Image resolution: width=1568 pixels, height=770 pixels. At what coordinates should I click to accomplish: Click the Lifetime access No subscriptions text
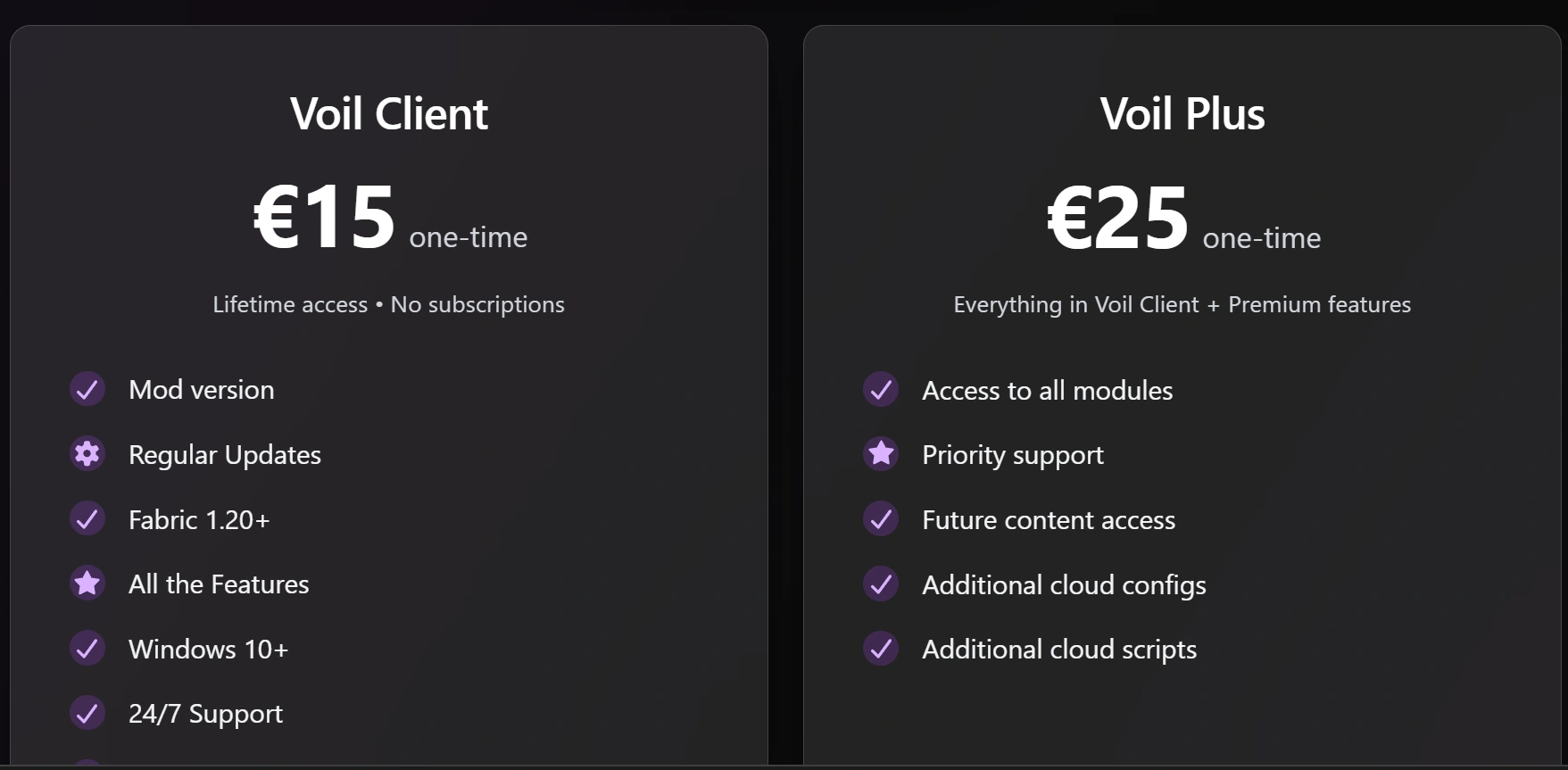click(x=388, y=304)
